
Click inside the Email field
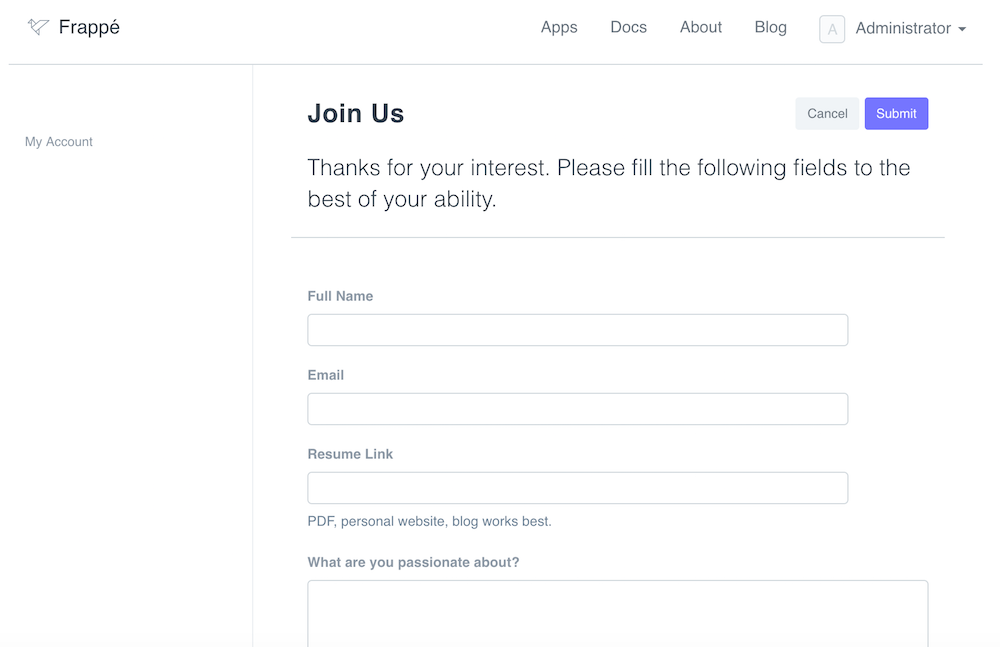pyautogui.click(x=577, y=408)
